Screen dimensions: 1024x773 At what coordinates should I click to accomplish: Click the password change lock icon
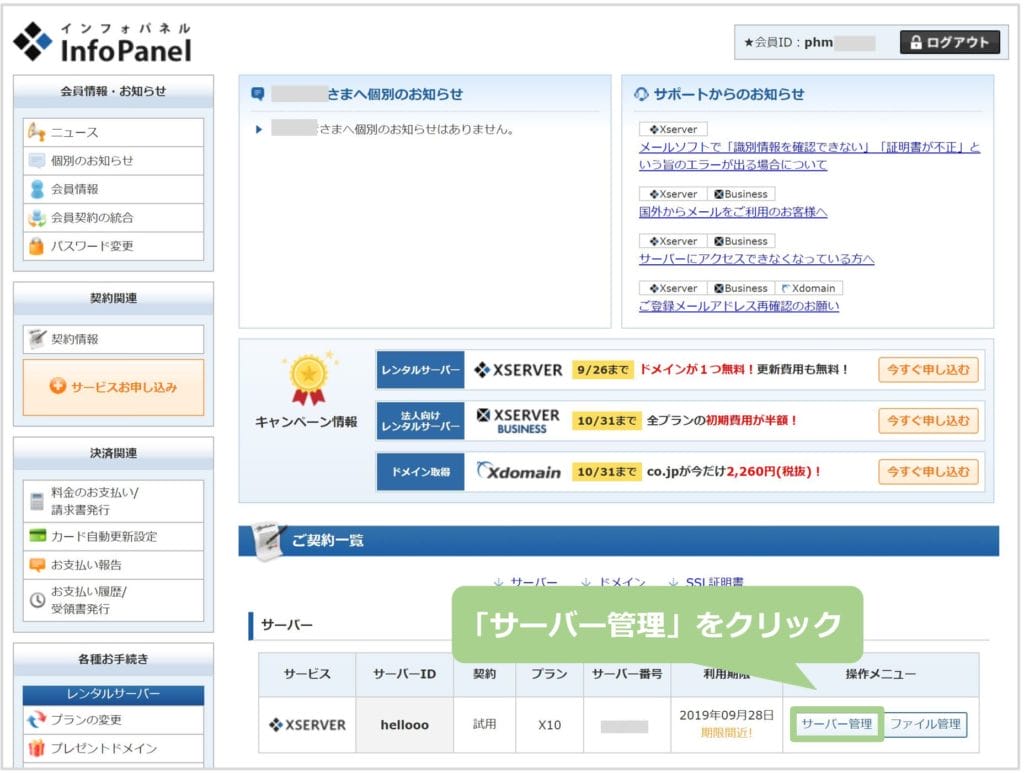click(x=37, y=245)
